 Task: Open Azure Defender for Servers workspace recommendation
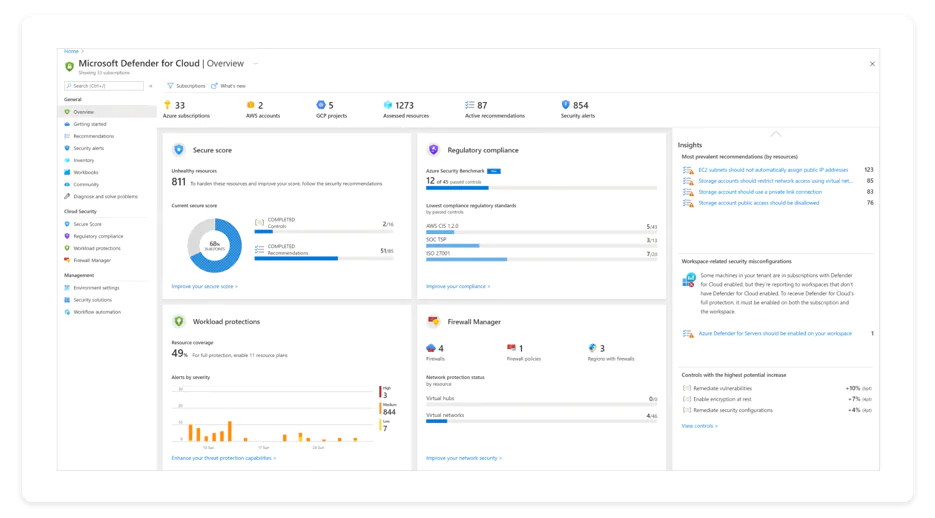point(775,333)
